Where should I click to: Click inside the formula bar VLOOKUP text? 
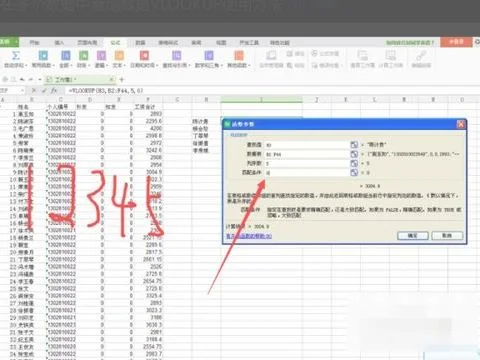click(106, 90)
